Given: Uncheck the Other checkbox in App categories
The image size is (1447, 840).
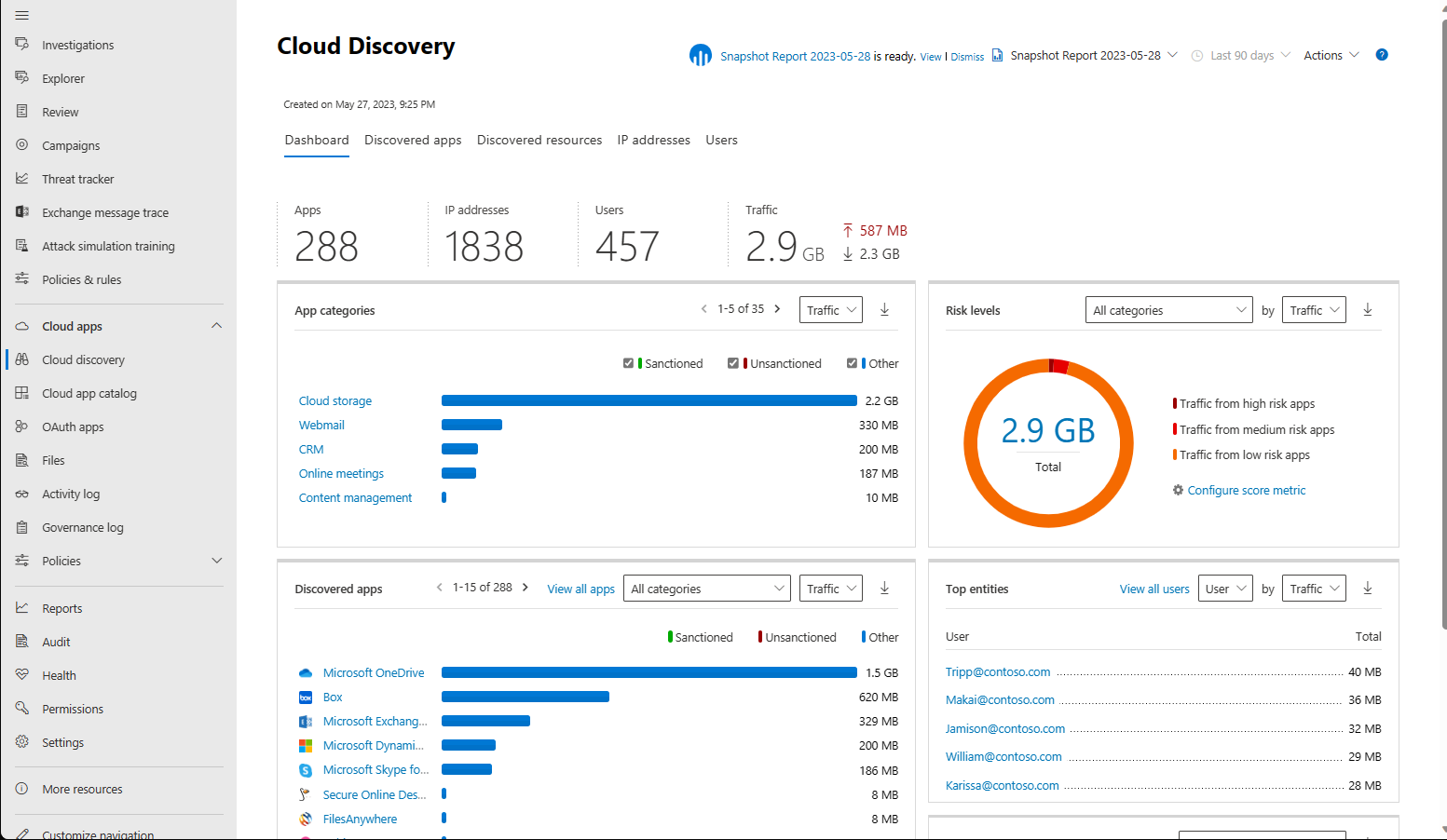Looking at the screenshot, I should (x=852, y=363).
